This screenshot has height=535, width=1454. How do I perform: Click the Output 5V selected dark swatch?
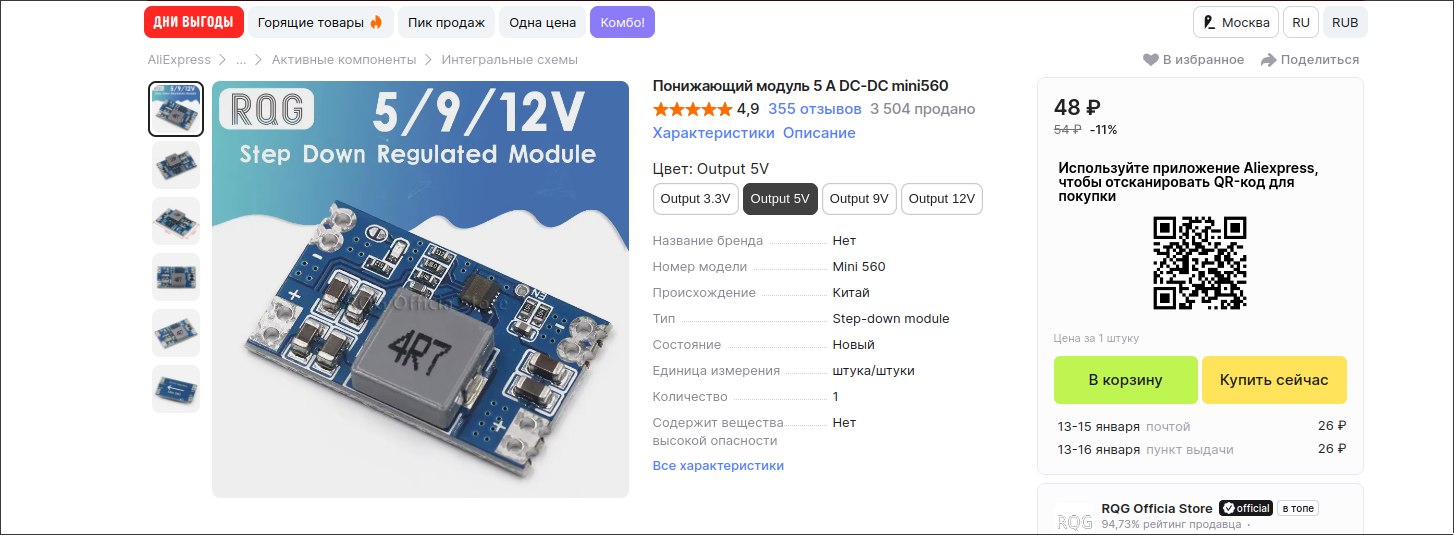(x=780, y=199)
